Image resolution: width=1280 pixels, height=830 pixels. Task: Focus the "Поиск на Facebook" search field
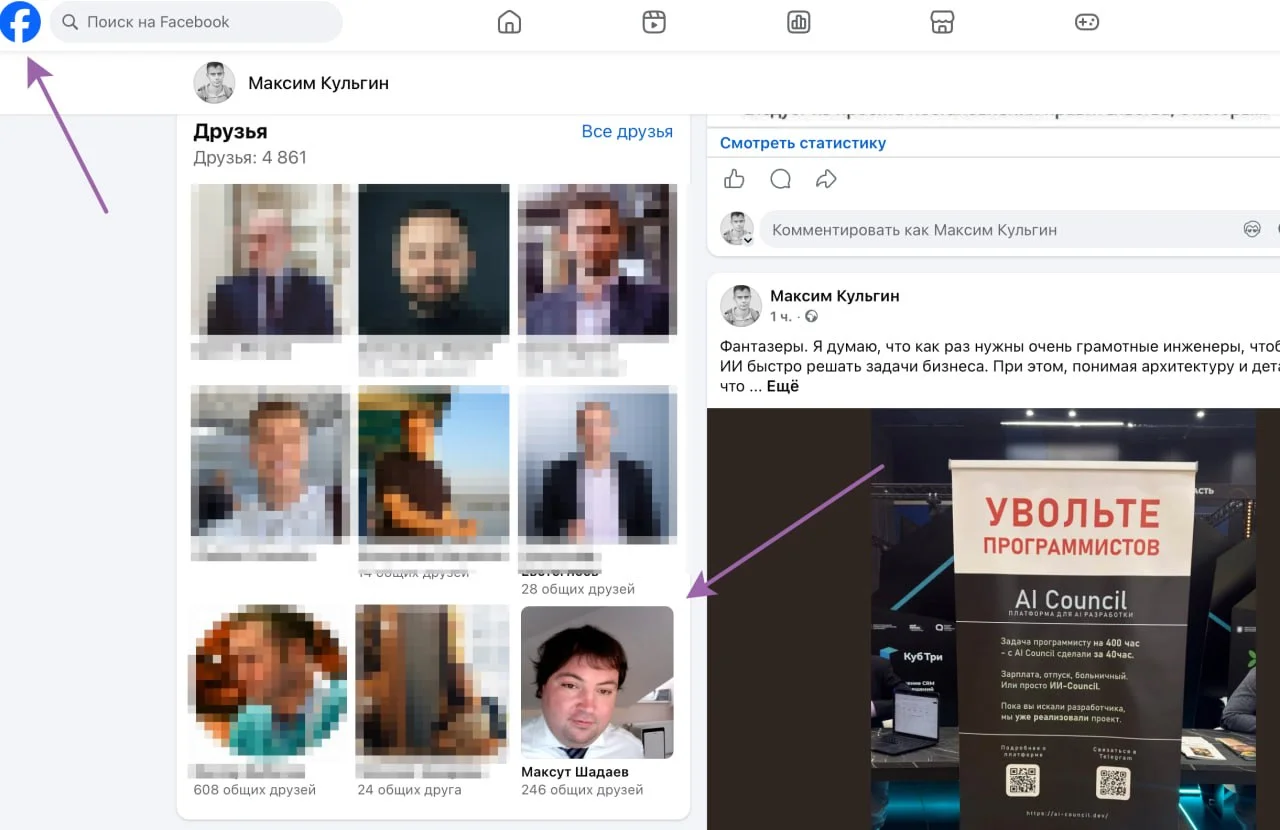(196, 22)
